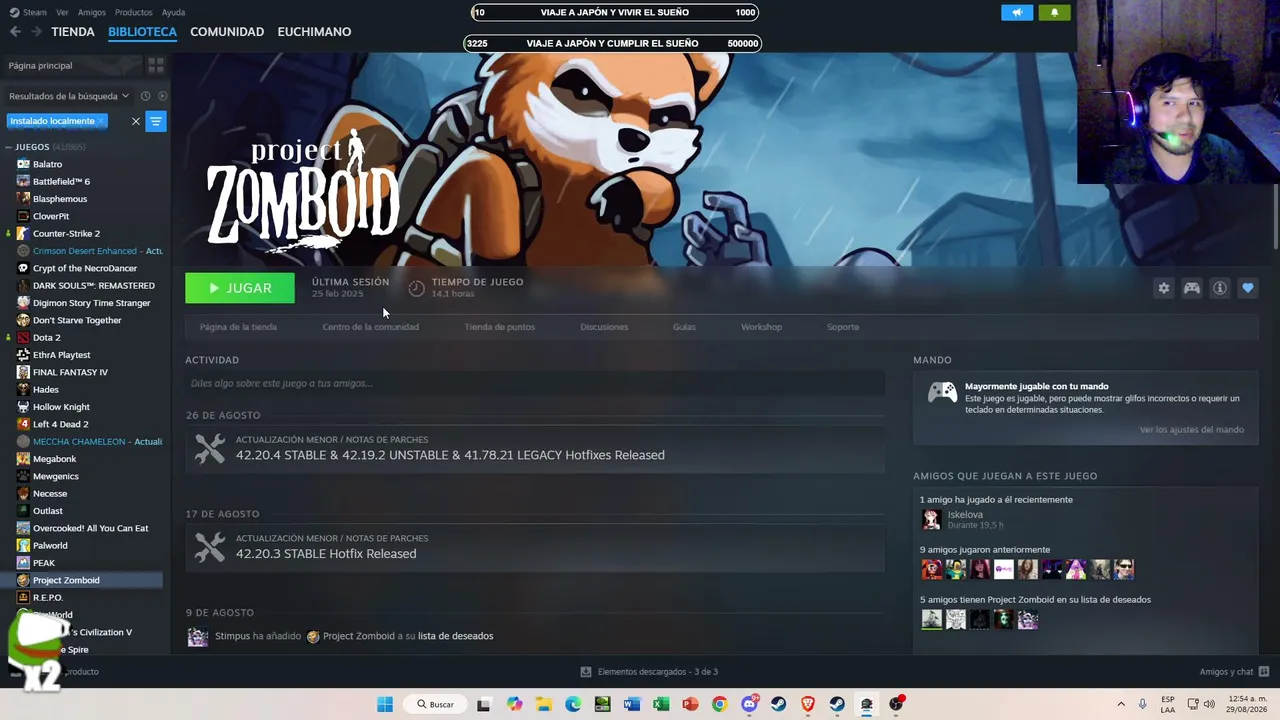The image size is (1280, 720).
Task: Open the Windows Start menu
Action: pyautogui.click(x=385, y=704)
